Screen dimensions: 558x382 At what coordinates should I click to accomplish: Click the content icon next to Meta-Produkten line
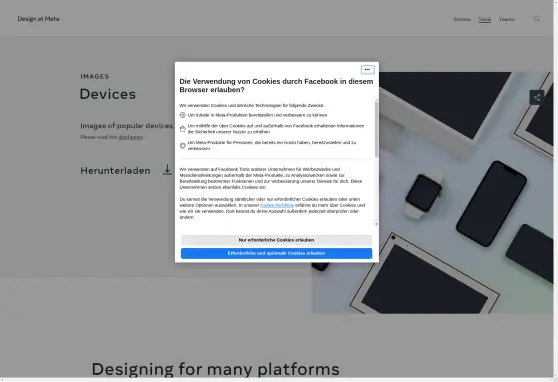[183, 115]
